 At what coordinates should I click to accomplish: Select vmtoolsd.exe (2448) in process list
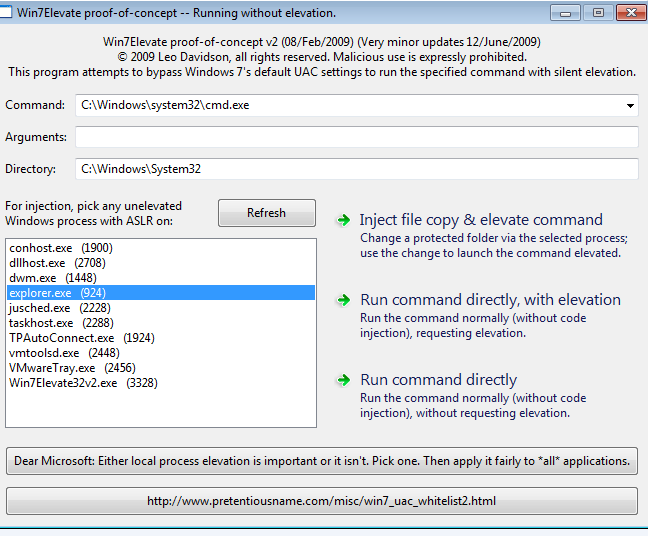pos(161,353)
